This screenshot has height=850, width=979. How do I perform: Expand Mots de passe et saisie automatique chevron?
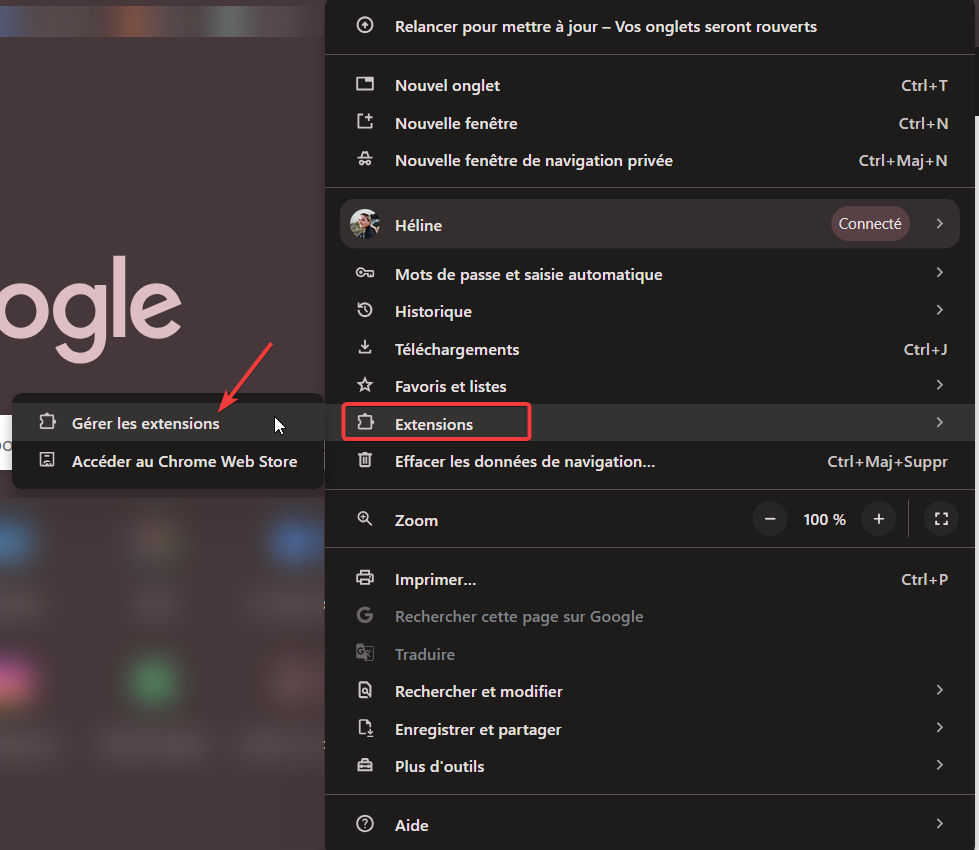pos(940,272)
